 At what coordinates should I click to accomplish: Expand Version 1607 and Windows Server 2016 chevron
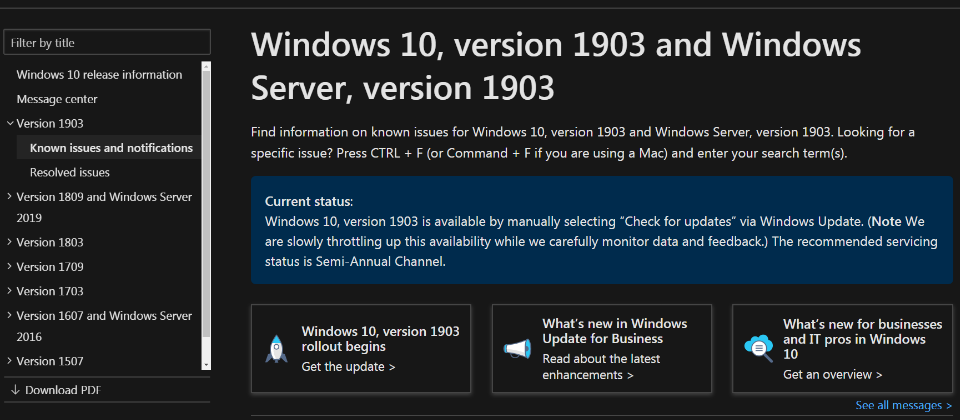click(x=10, y=316)
